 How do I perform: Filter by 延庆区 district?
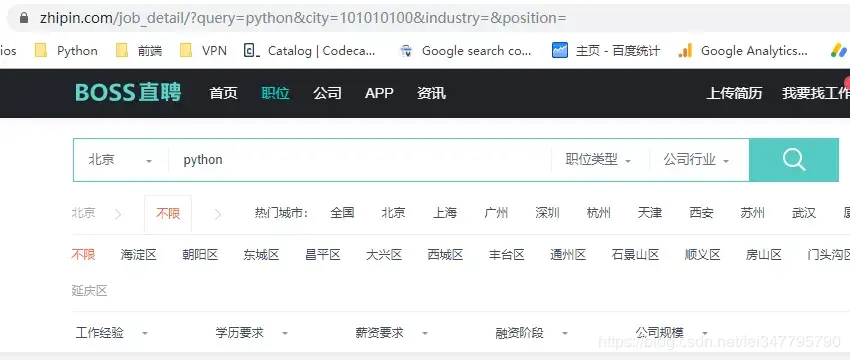(x=89, y=291)
